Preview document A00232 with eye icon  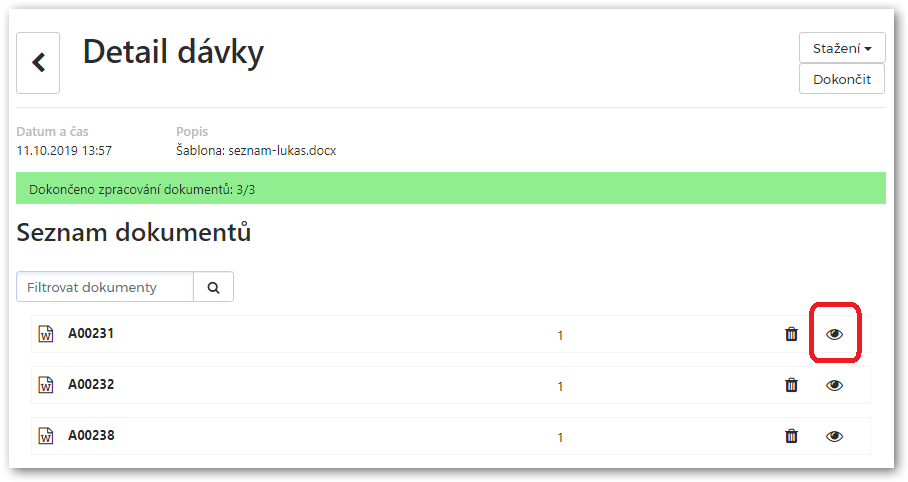point(834,385)
